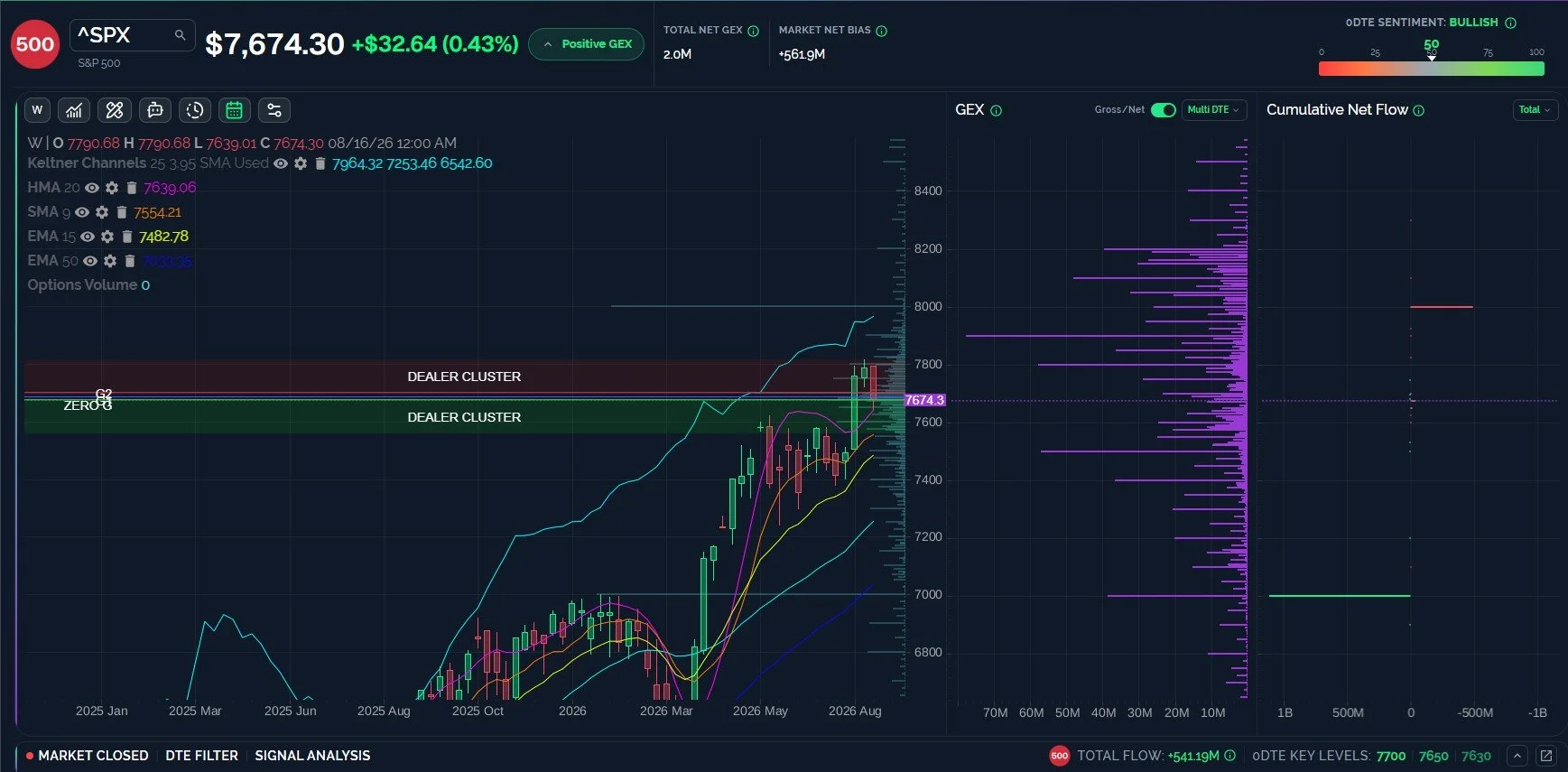Click the 7674.3 price label on axis
Screen dimensions: 1568x772
pos(924,400)
